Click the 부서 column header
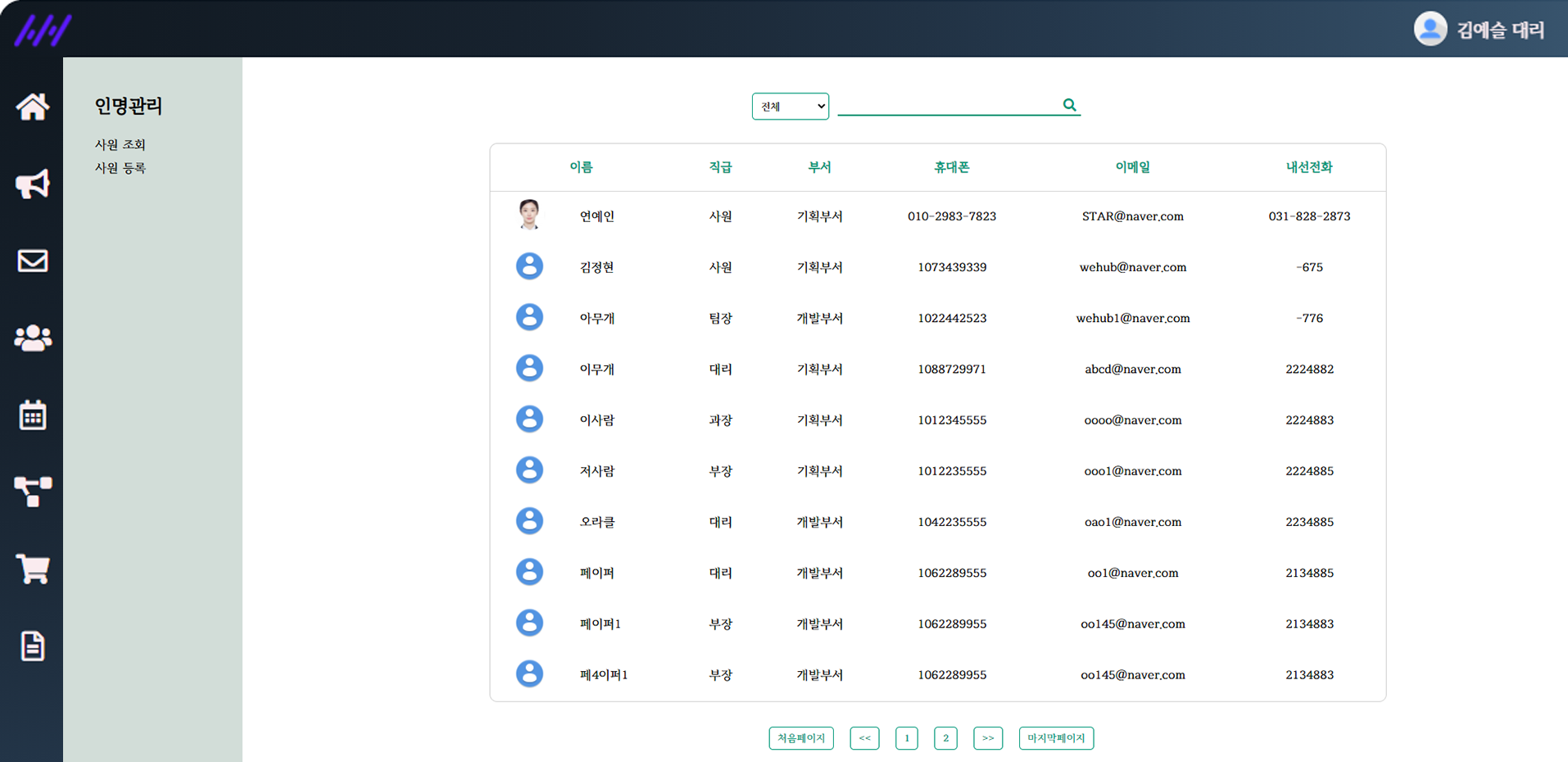 pyautogui.click(x=820, y=167)
